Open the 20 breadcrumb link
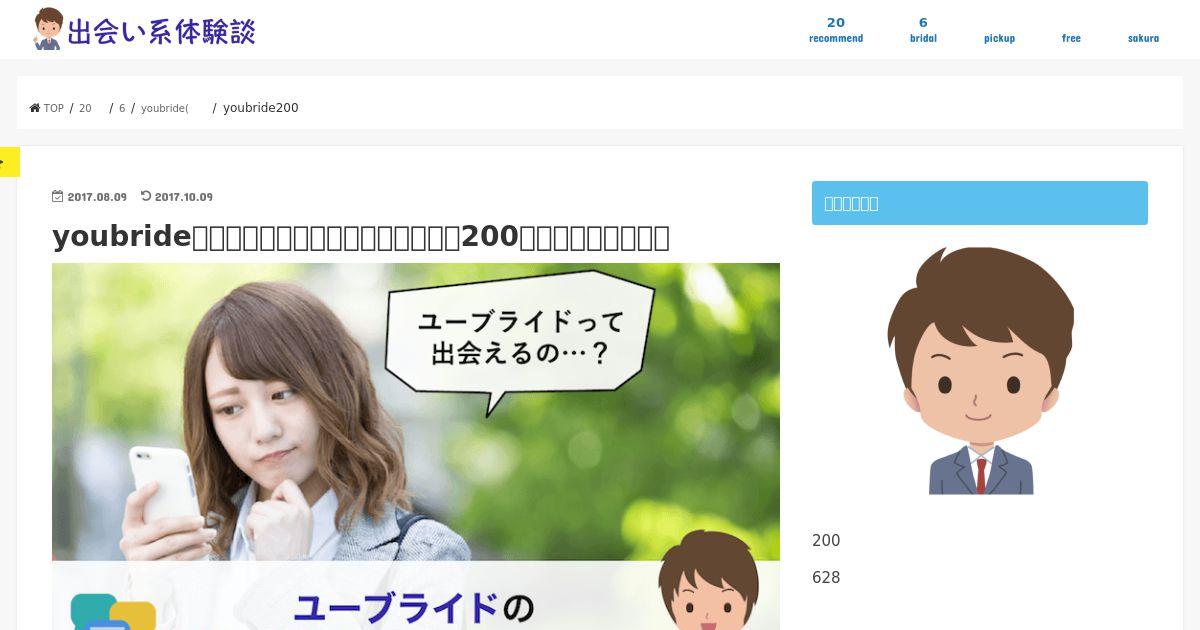 coord(85,108)
